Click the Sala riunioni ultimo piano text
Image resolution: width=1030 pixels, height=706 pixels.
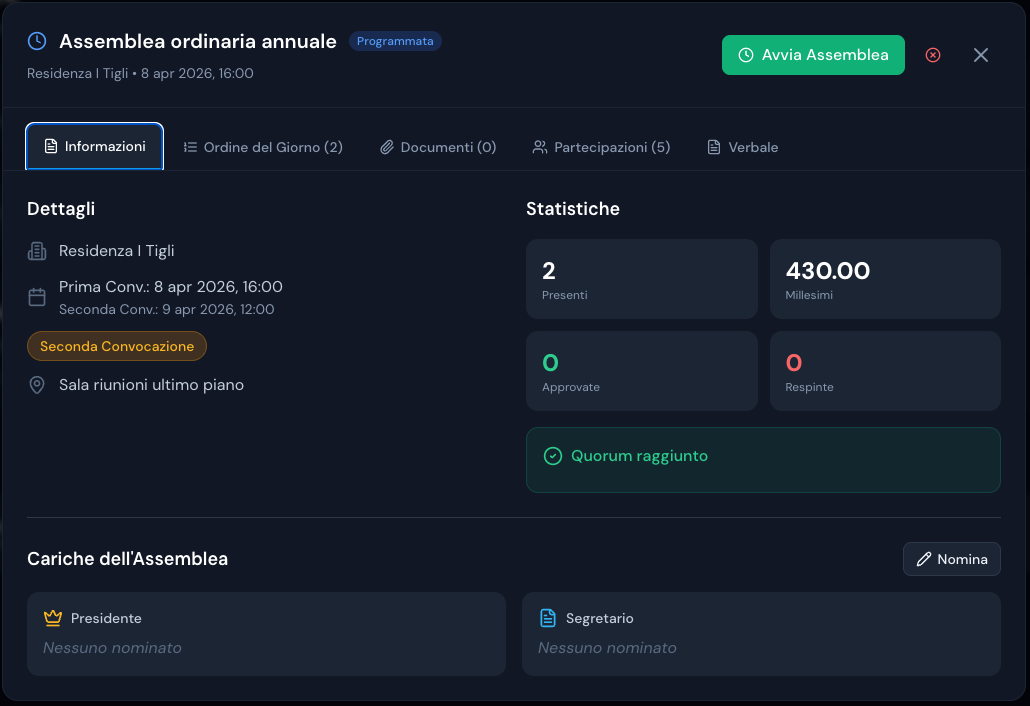[151, 385]
